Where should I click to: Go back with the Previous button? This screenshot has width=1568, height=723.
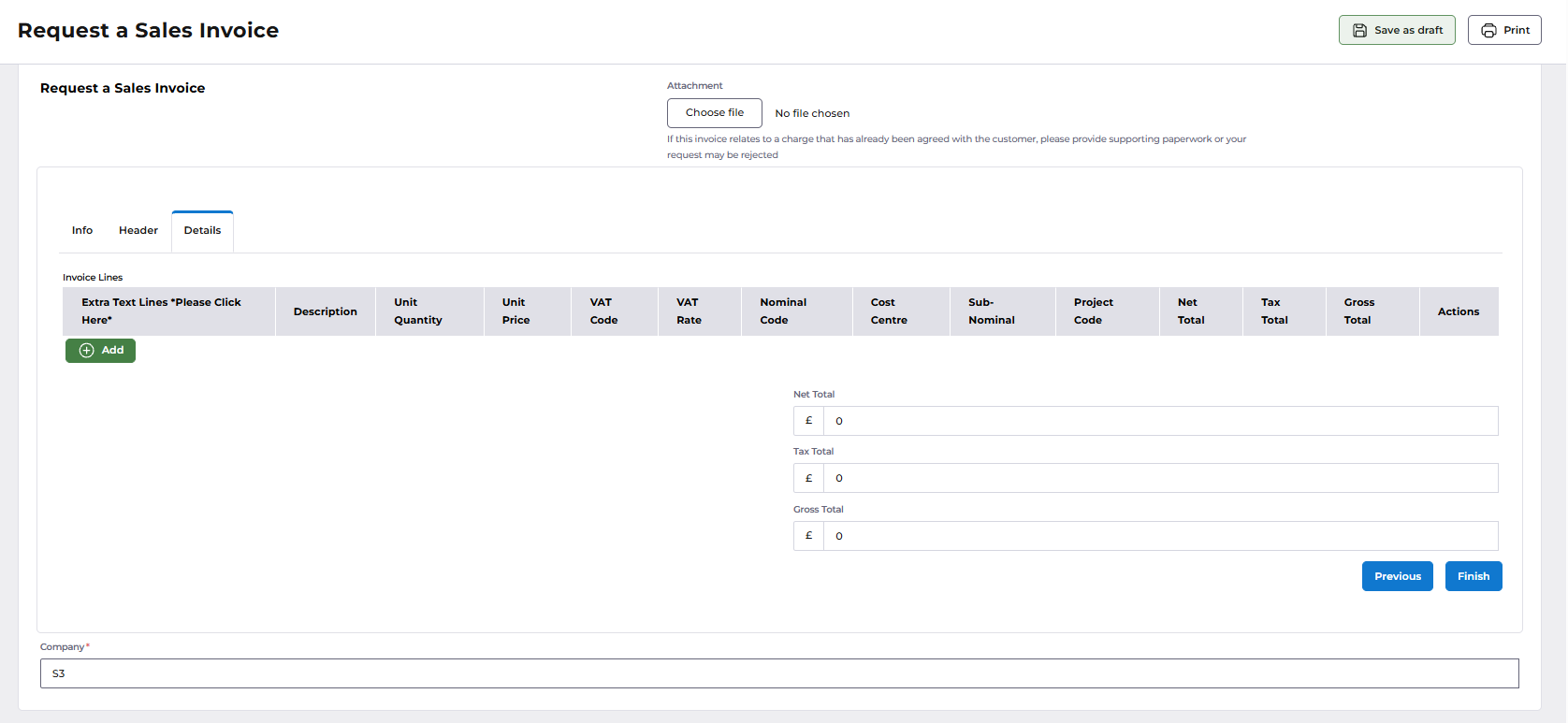click(x=1398, y=576)
